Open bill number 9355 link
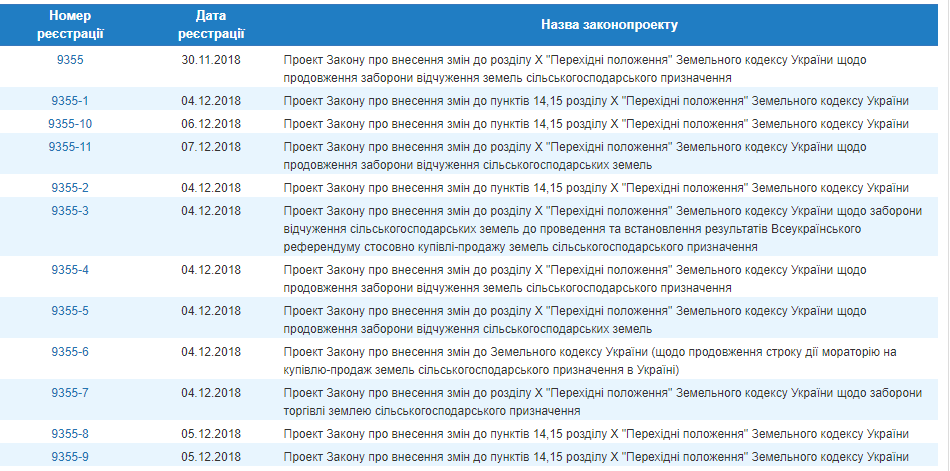Image resolution: width=950 pixels, height=471 pixels. coord(70,60)
